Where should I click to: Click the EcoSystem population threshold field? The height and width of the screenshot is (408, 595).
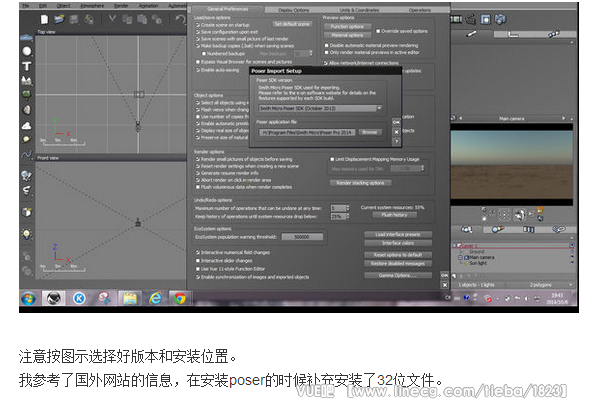(302, 237)
